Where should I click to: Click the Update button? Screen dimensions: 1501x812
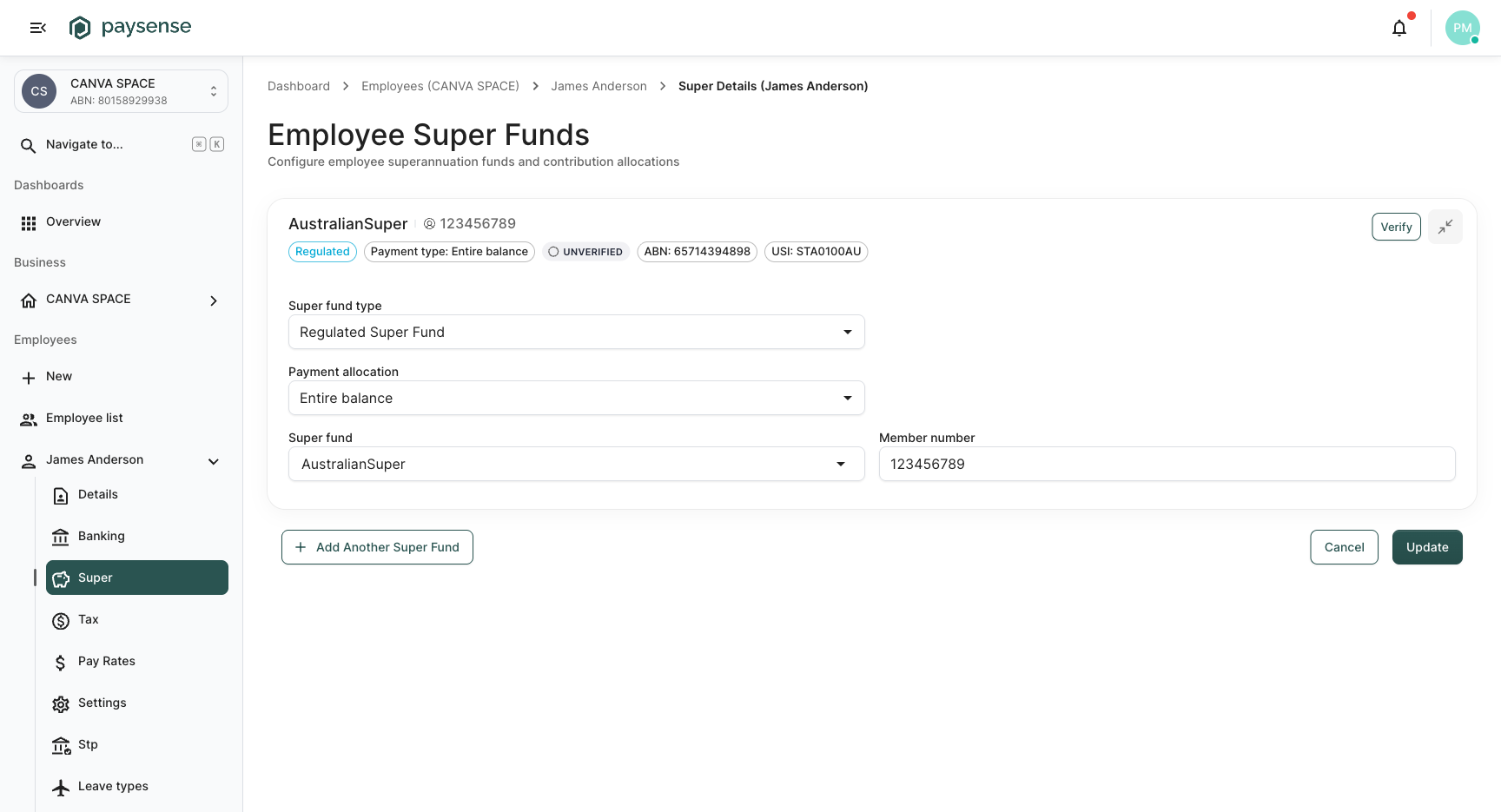(1427, 547)
